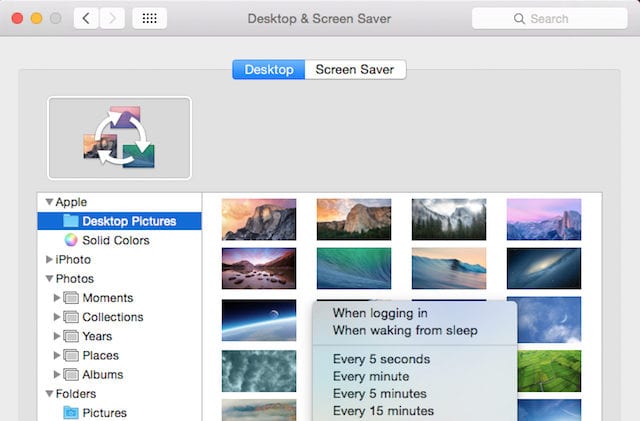Choose Every 5 seconds from menu
This screenshot has height=421, width=640.
(x=381, y=359)
